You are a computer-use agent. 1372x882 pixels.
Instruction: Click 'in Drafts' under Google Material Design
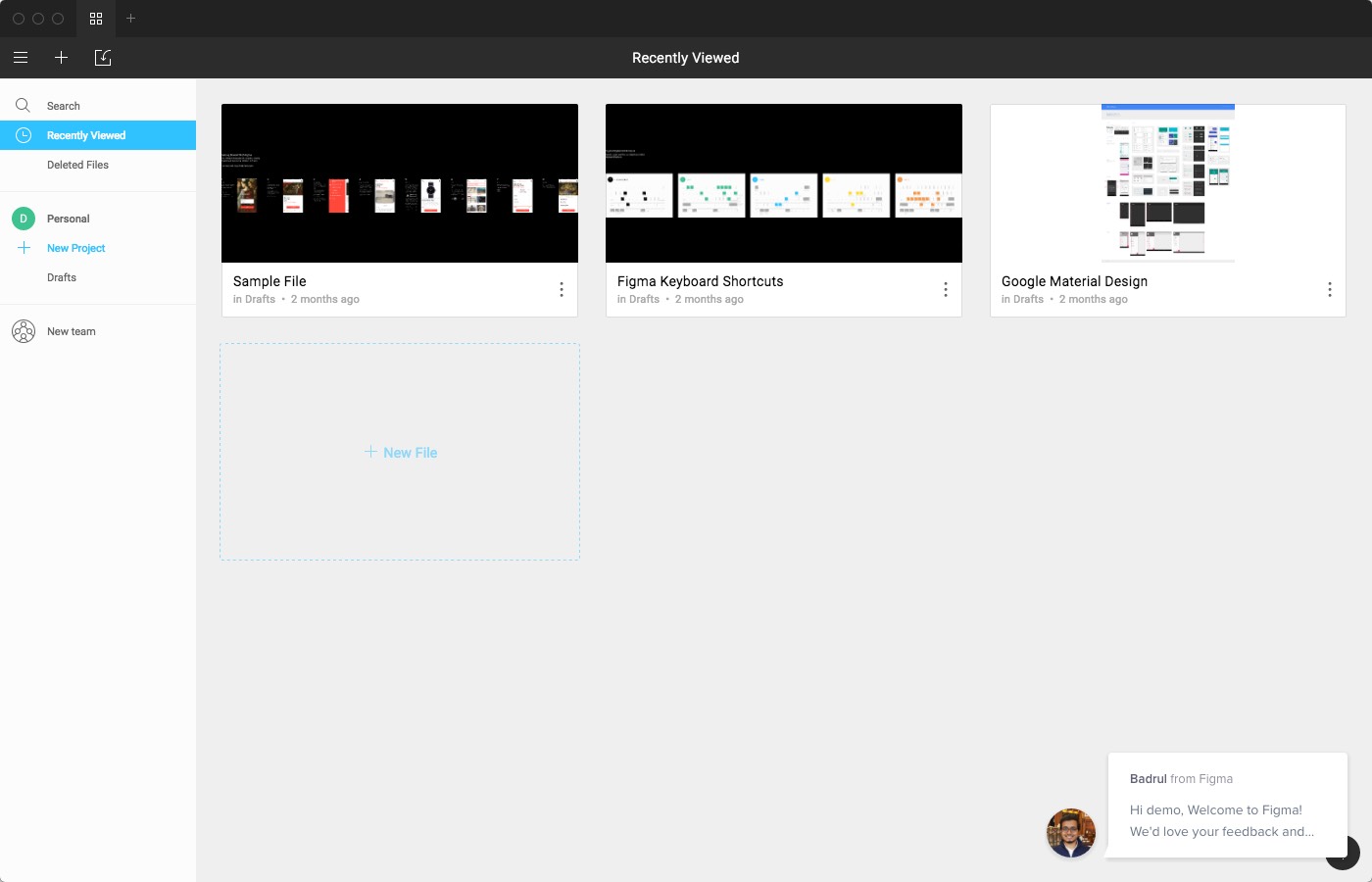[x=1023, y=299]
